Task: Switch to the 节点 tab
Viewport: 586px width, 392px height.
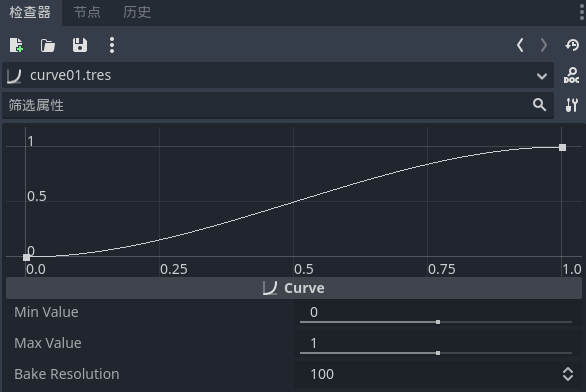Action: pyautogui.click(x=87, y=12)
